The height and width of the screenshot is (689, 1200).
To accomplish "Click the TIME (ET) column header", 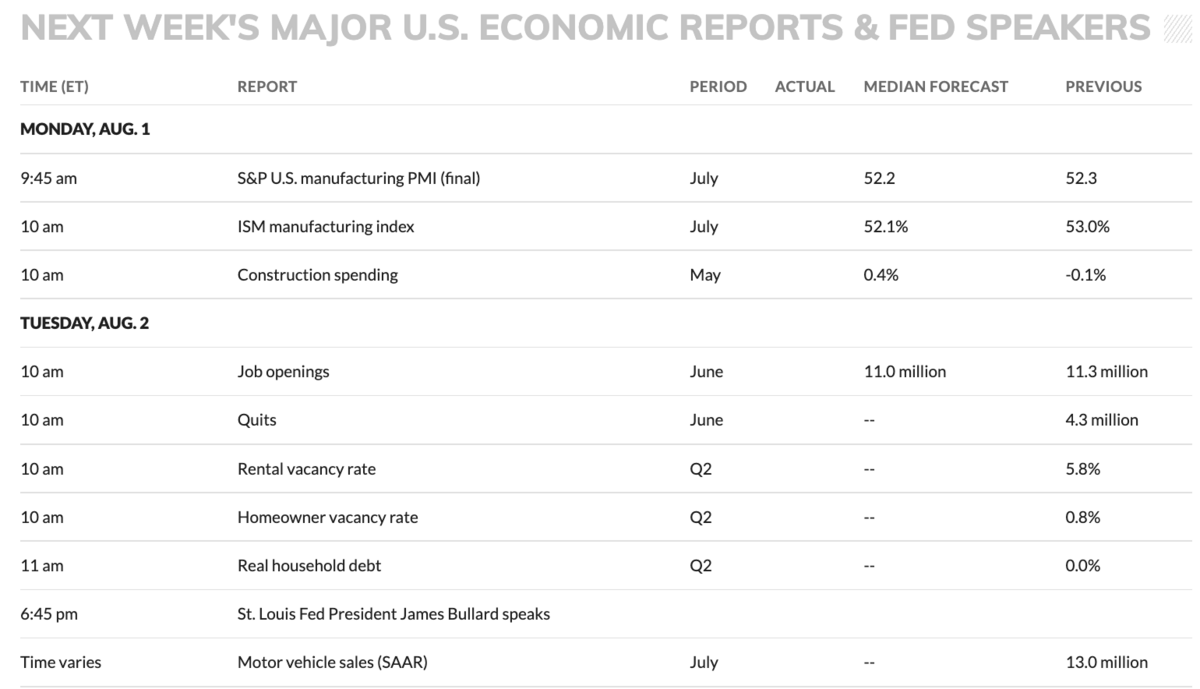I will tap(54, 87).
